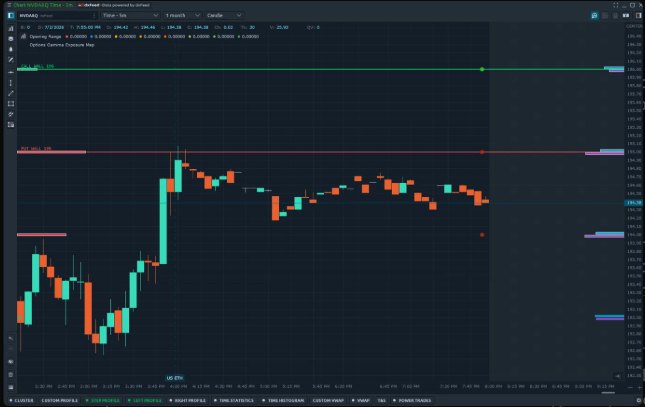Click the trash icon to delete drawings
The height and width of the screenshot is (407, 645).
tap(11, 374)
